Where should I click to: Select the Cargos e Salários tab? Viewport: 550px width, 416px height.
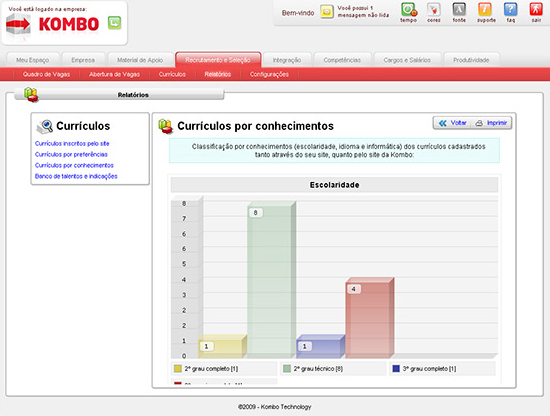click(407, 60)
